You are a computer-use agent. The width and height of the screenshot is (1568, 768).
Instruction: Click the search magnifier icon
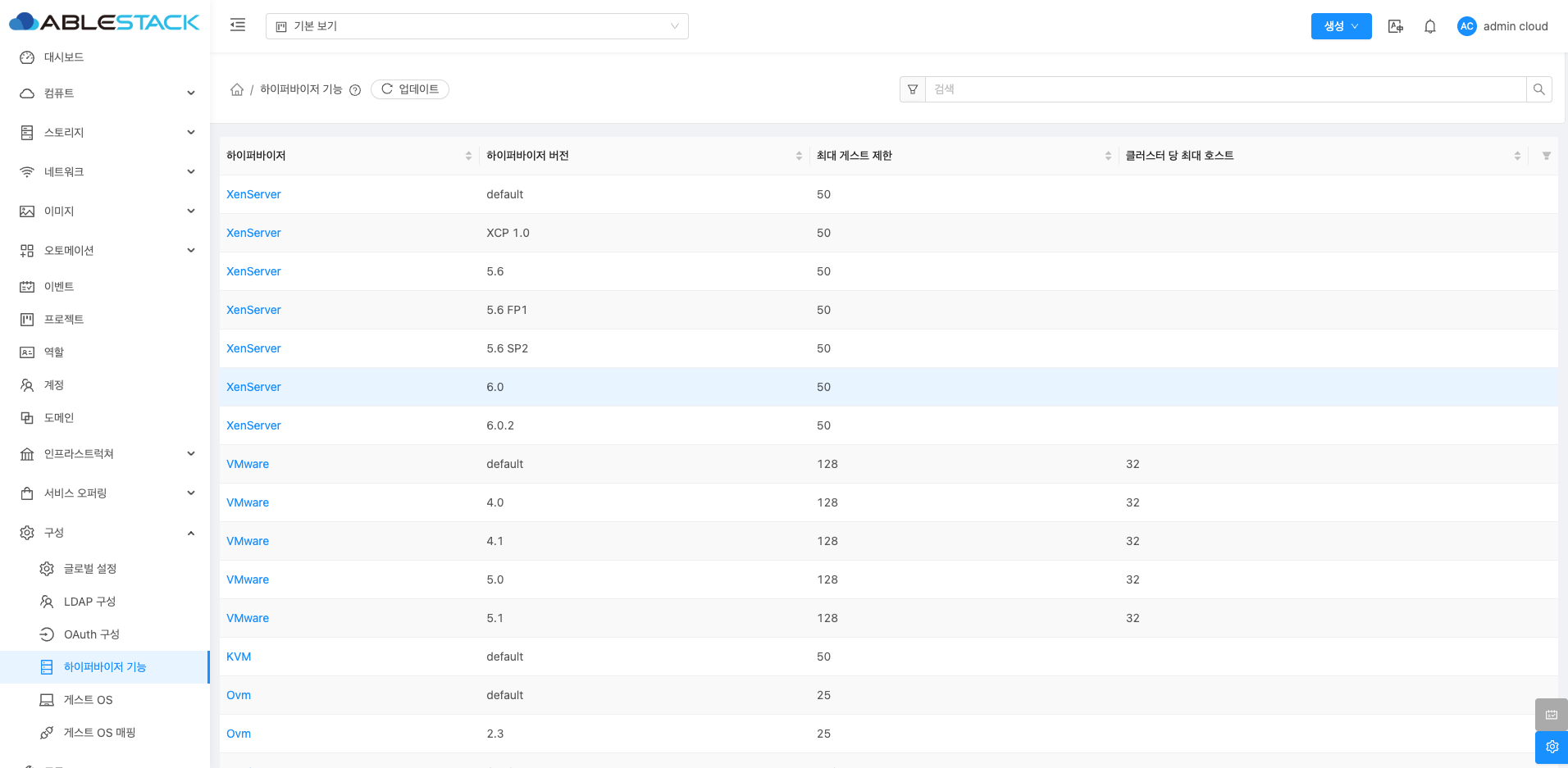(x=1538, y=89)
